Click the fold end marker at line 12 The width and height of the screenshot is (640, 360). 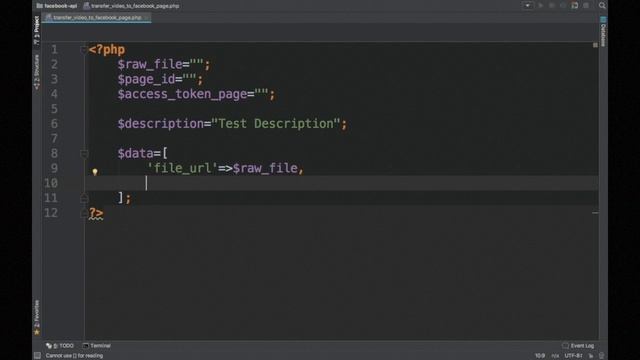[x=84, y=213]
